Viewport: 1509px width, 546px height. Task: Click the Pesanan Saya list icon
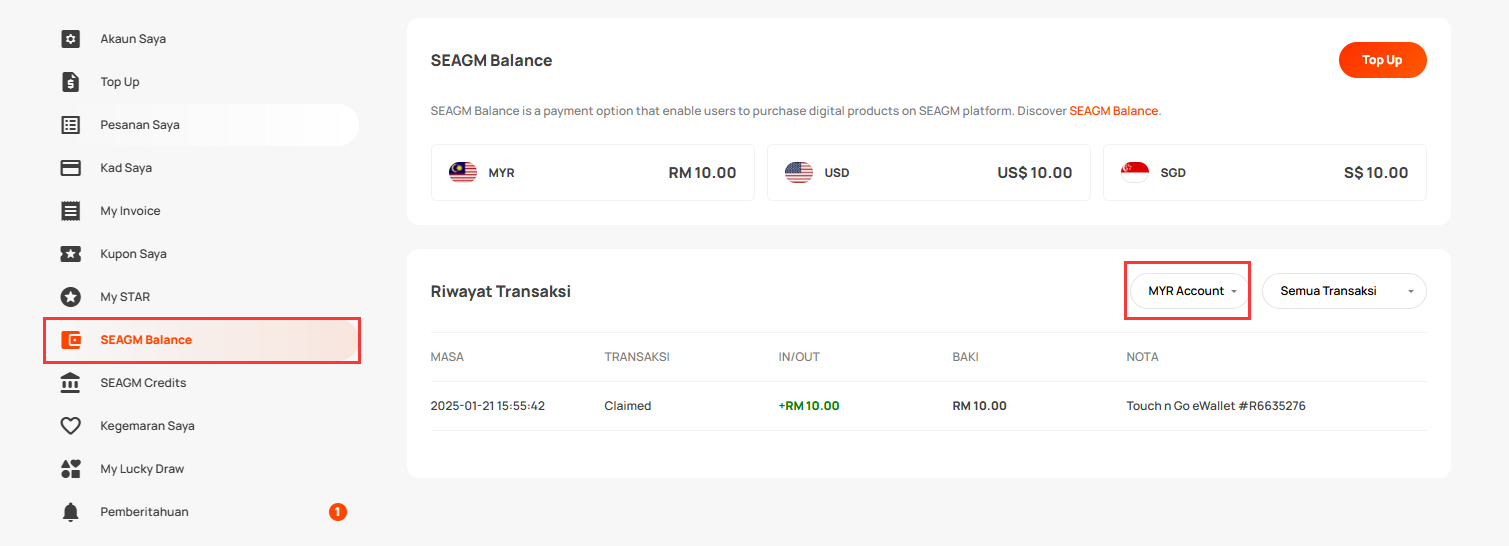click(x=70, y=125)
